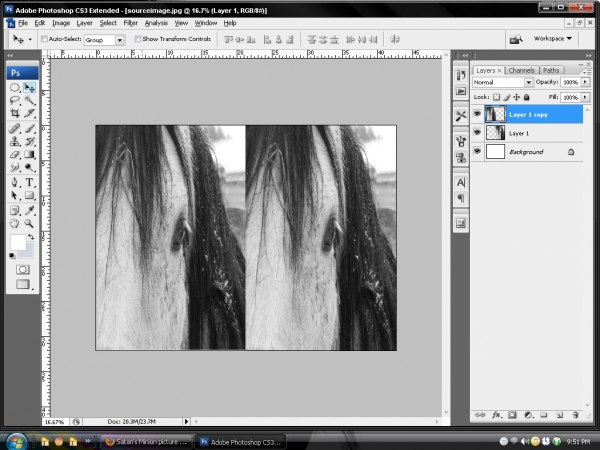Open the Workspace dropdown
Screen dimensions: 600x450
click(553, 39)
